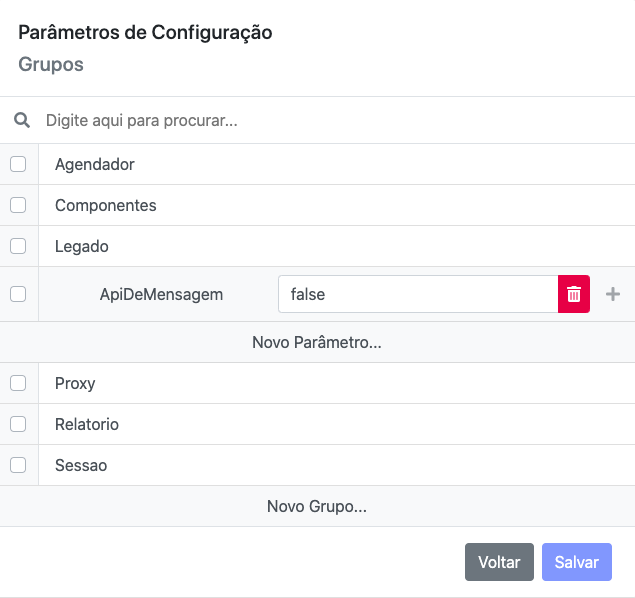635x598 pixels.
Task: Expand the Componentes group row
Action: 106,205
